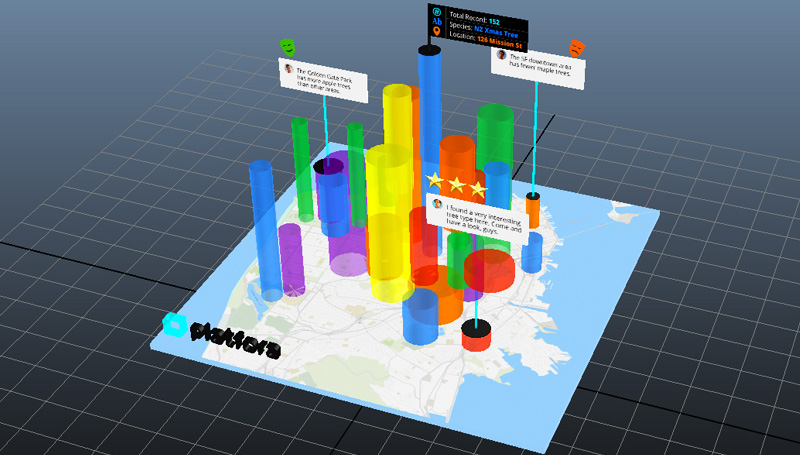Select the small orange cylinder under sad mask
Image resolution: width=800 pixels, height=455 pixels.
tap(533, 211)
